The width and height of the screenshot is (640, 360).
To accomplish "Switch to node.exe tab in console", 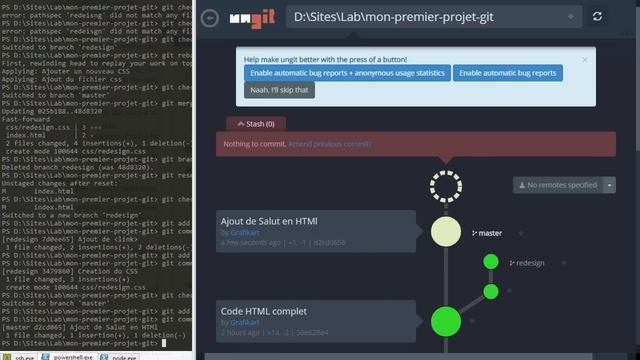I will (x=118, y=357).
